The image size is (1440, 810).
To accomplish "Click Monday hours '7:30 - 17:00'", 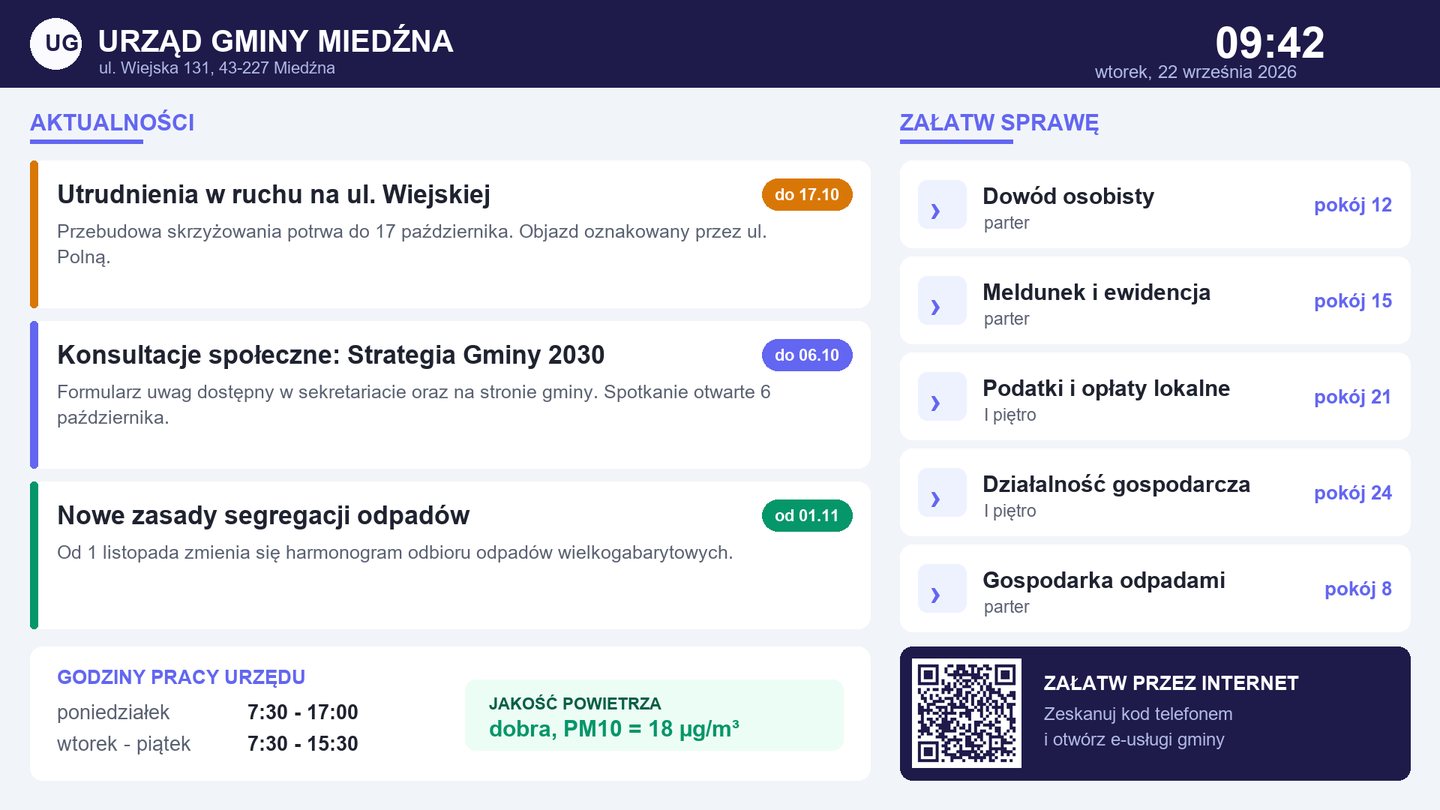I will pyautogui.click(x=302, y=713).
